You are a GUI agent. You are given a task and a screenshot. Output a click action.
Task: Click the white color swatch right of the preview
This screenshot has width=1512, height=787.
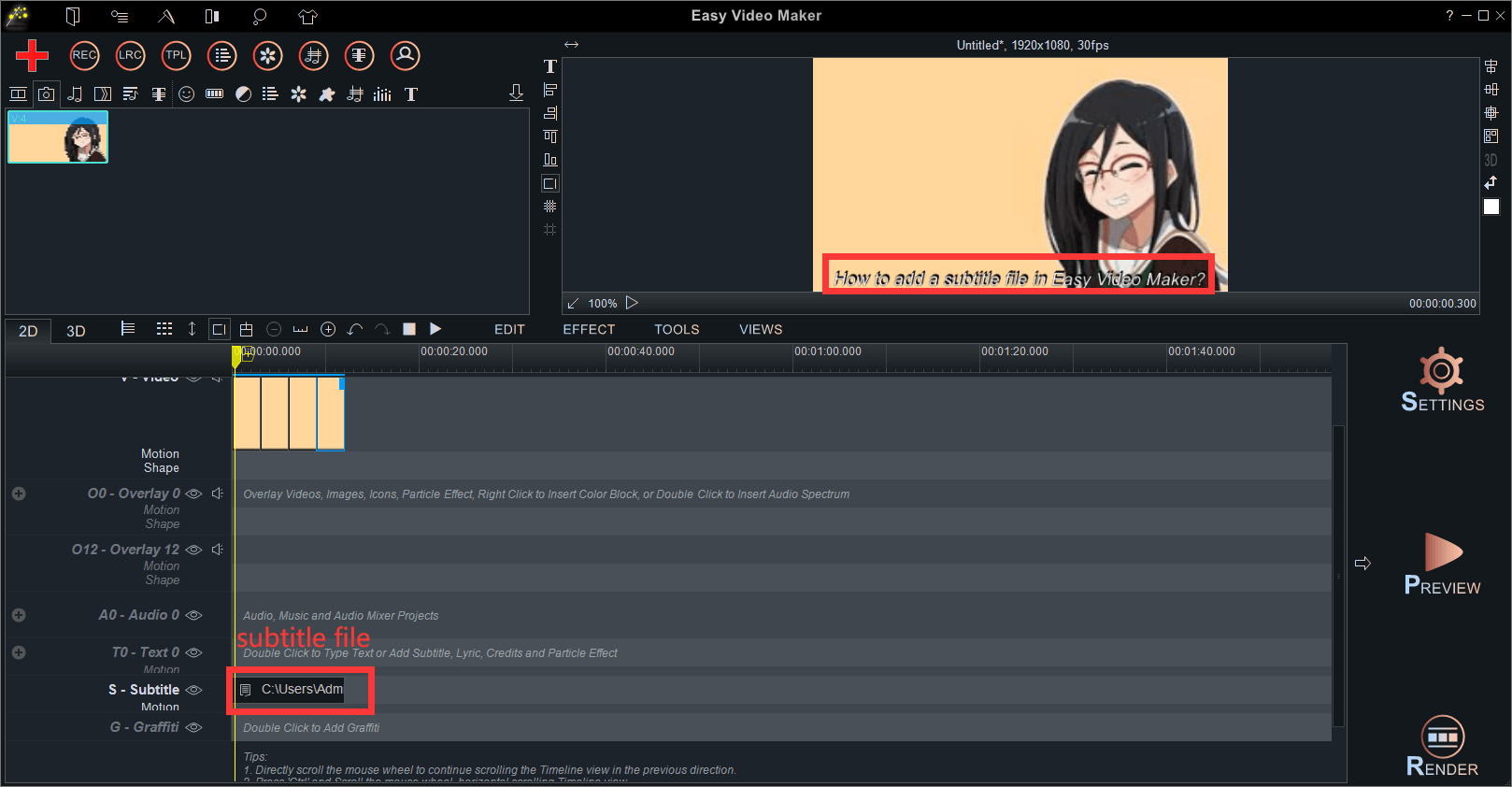[x=1491, y=207]
